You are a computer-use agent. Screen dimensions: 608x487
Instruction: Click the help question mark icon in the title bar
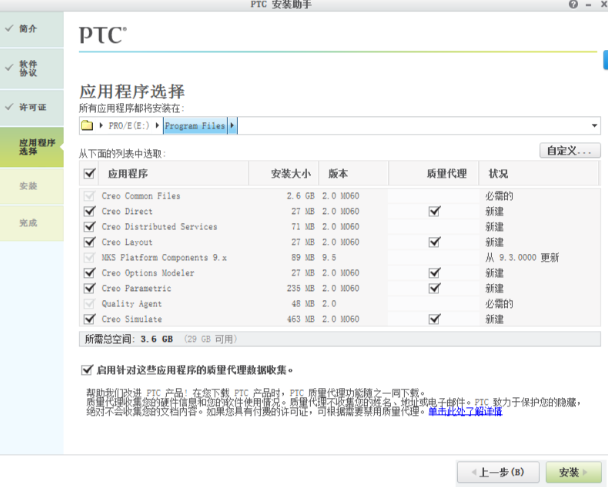pyautogui.click(x=573, y=5)
